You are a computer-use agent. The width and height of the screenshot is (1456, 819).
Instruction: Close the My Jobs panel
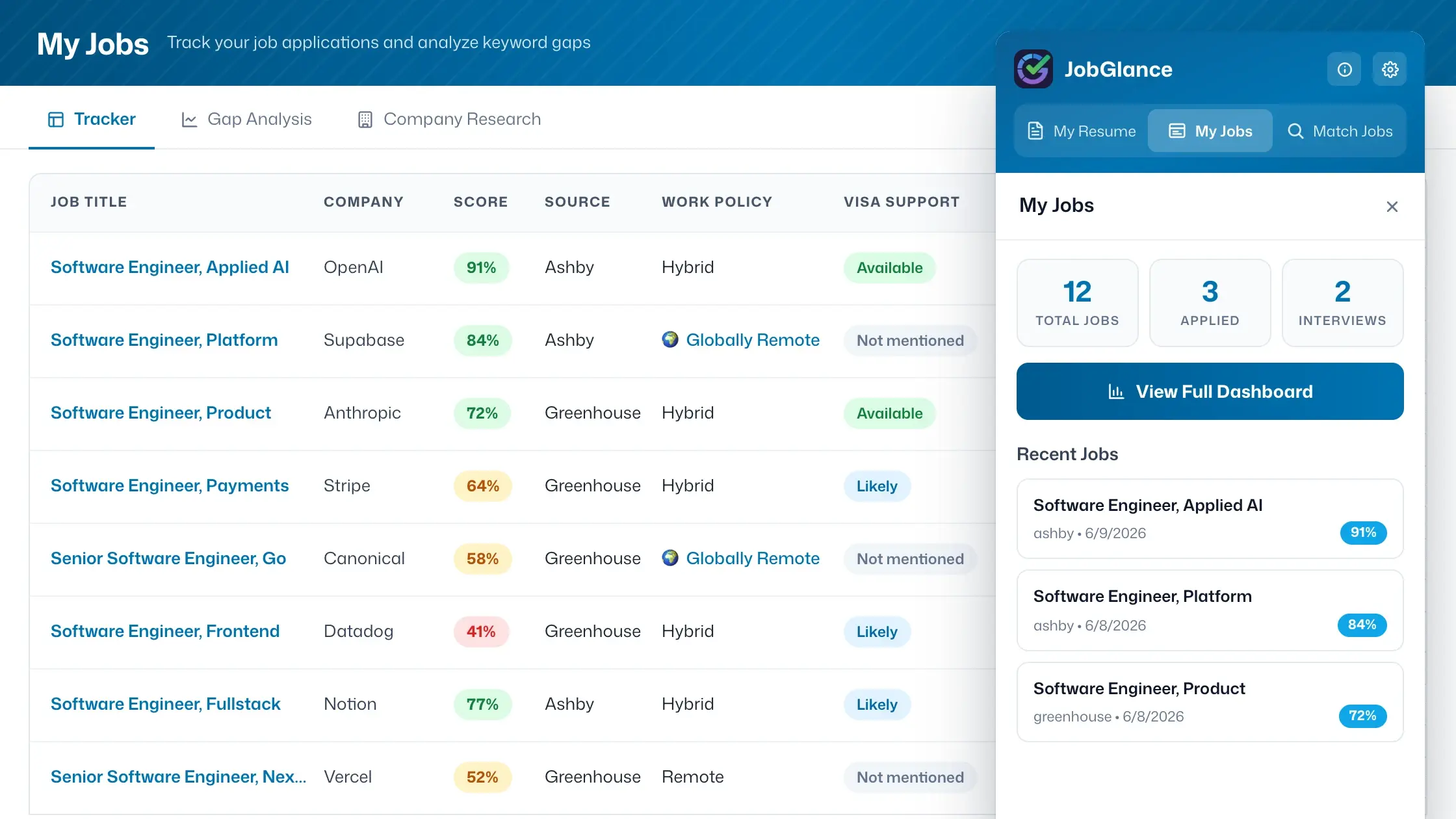1392,207
